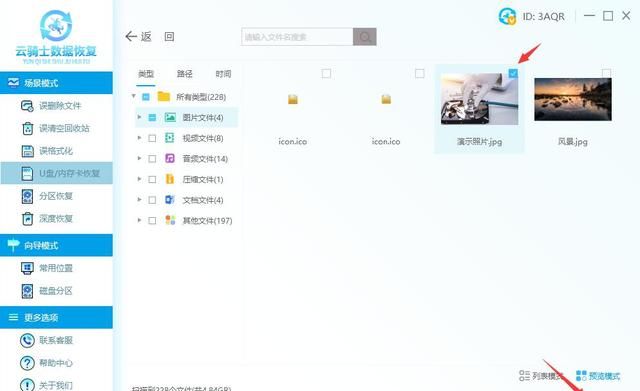Screen dimensions: 640x391
Task: Select the 演示照片.jpg thumbnail
Action: [480, 99]
